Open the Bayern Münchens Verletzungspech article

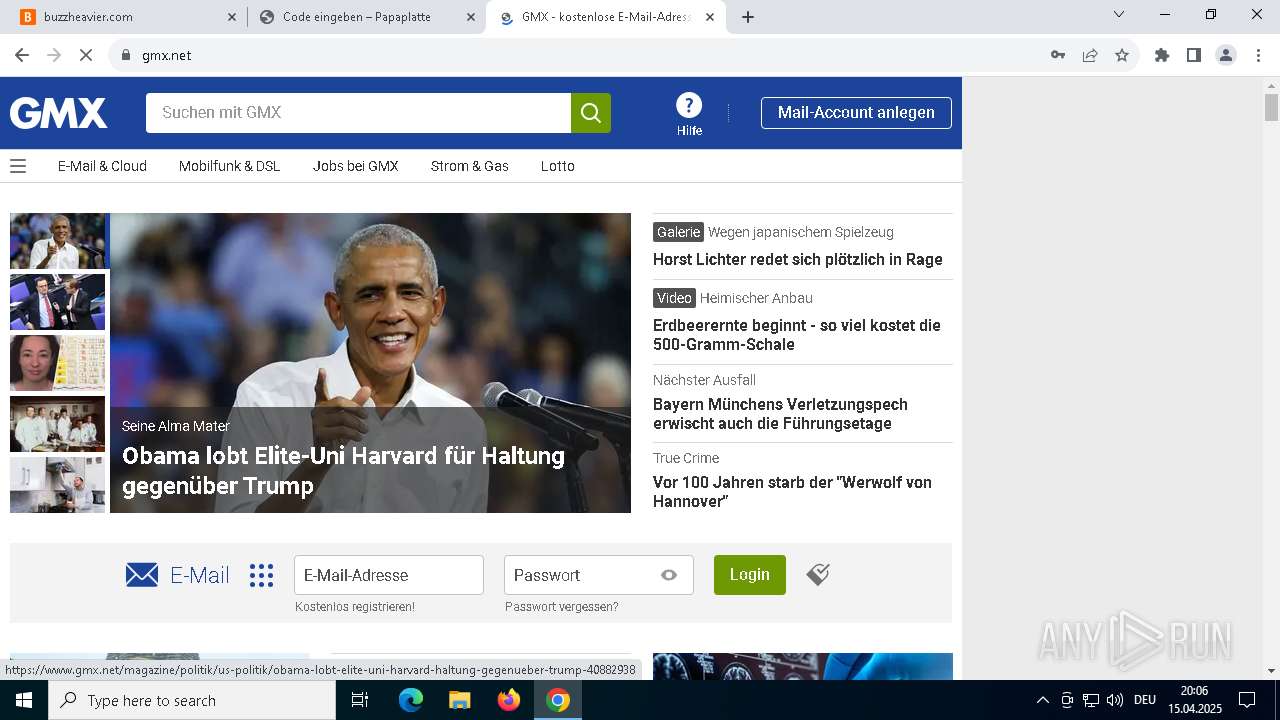(780, 414)
